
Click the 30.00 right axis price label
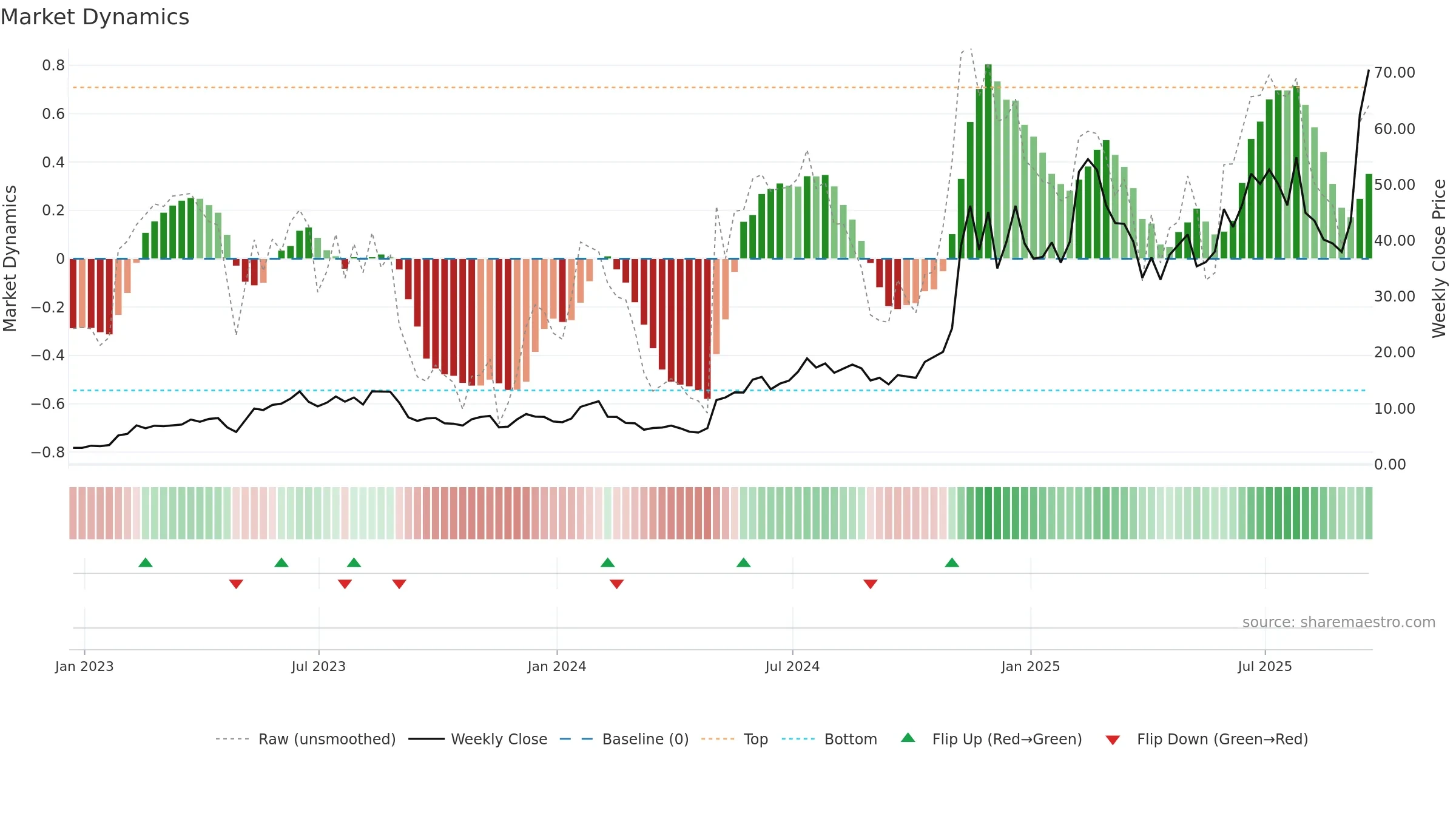click(x=1395, y=297)
